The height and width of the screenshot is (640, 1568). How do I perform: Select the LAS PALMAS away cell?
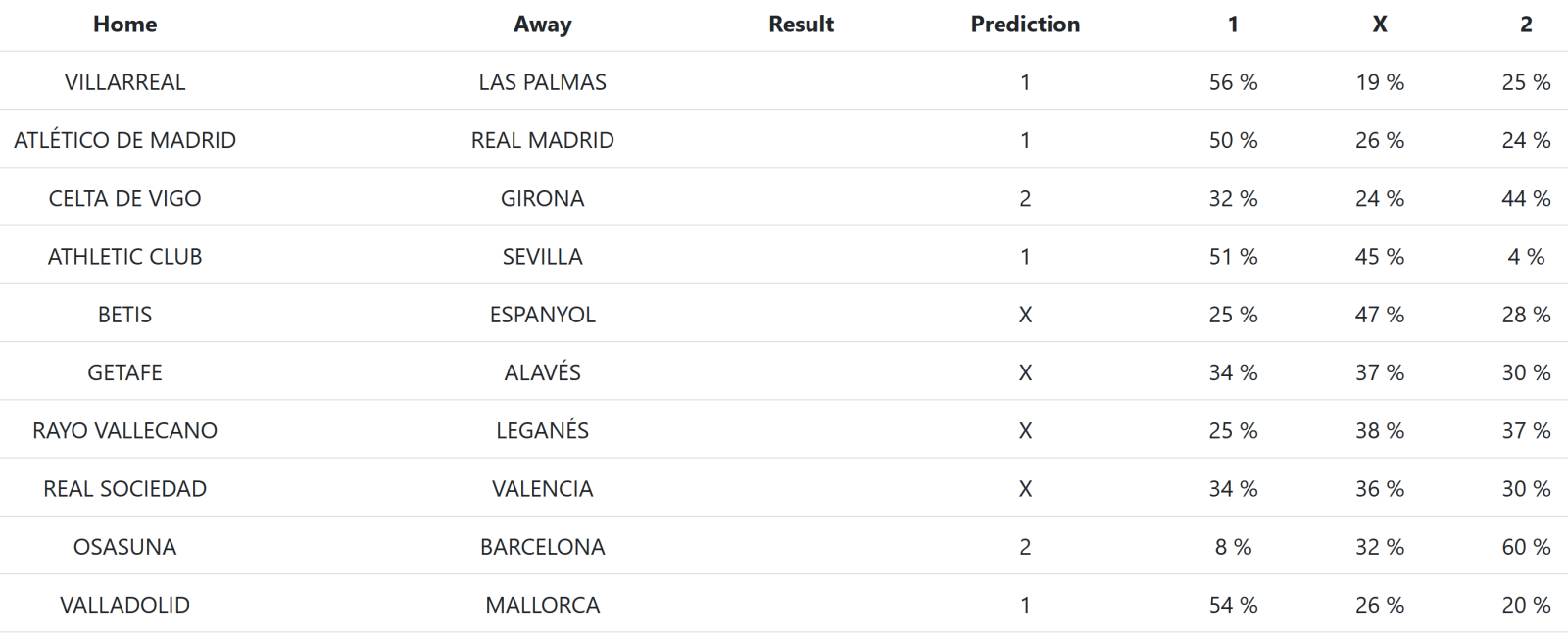pos(542,82)
